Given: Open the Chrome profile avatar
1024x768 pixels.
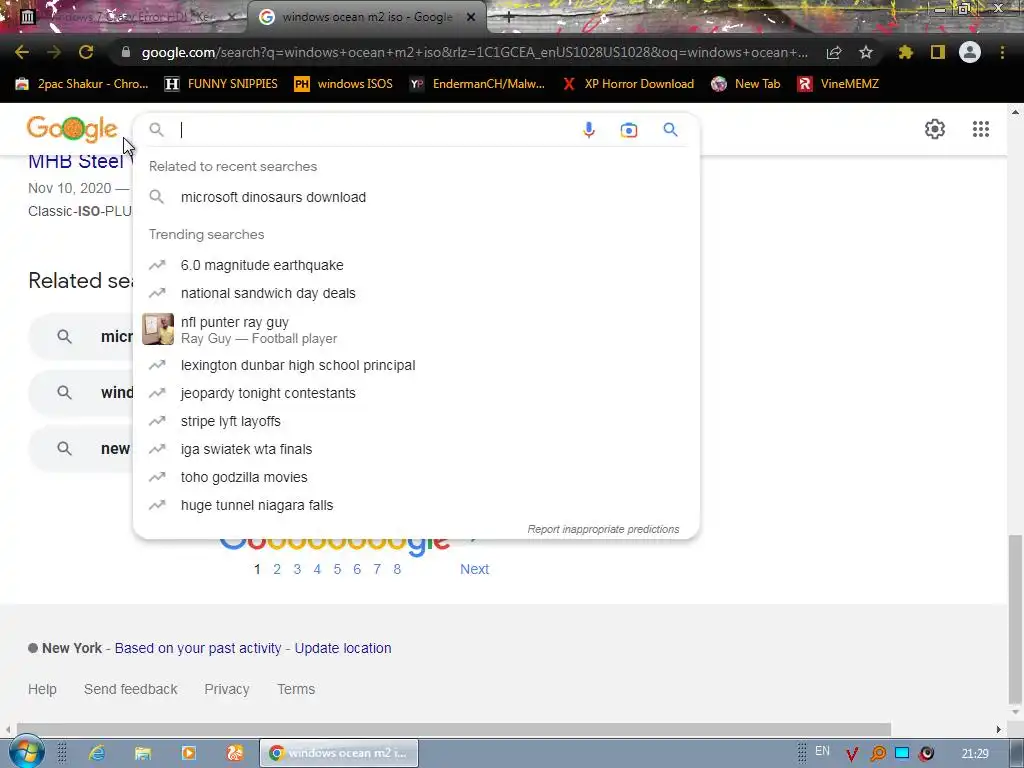Looking at the screenshot, I should [970, 52].
